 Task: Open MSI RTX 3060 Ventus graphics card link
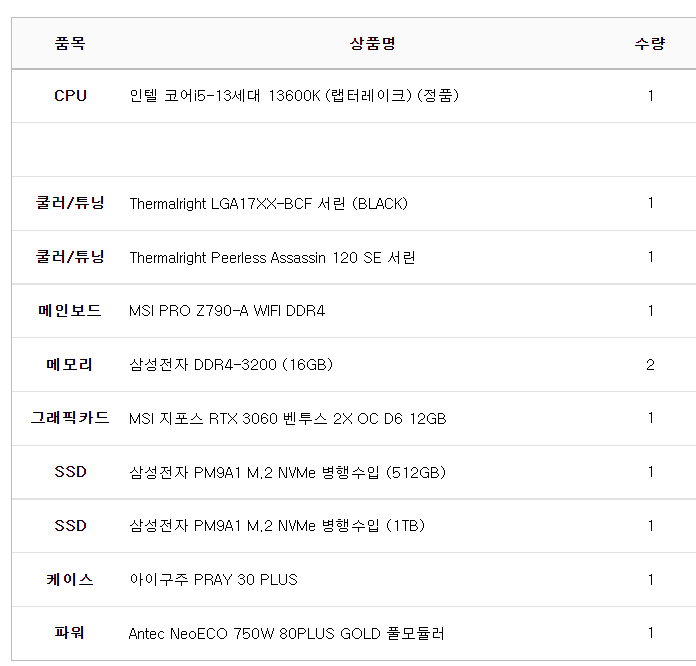tap(287, 419)
